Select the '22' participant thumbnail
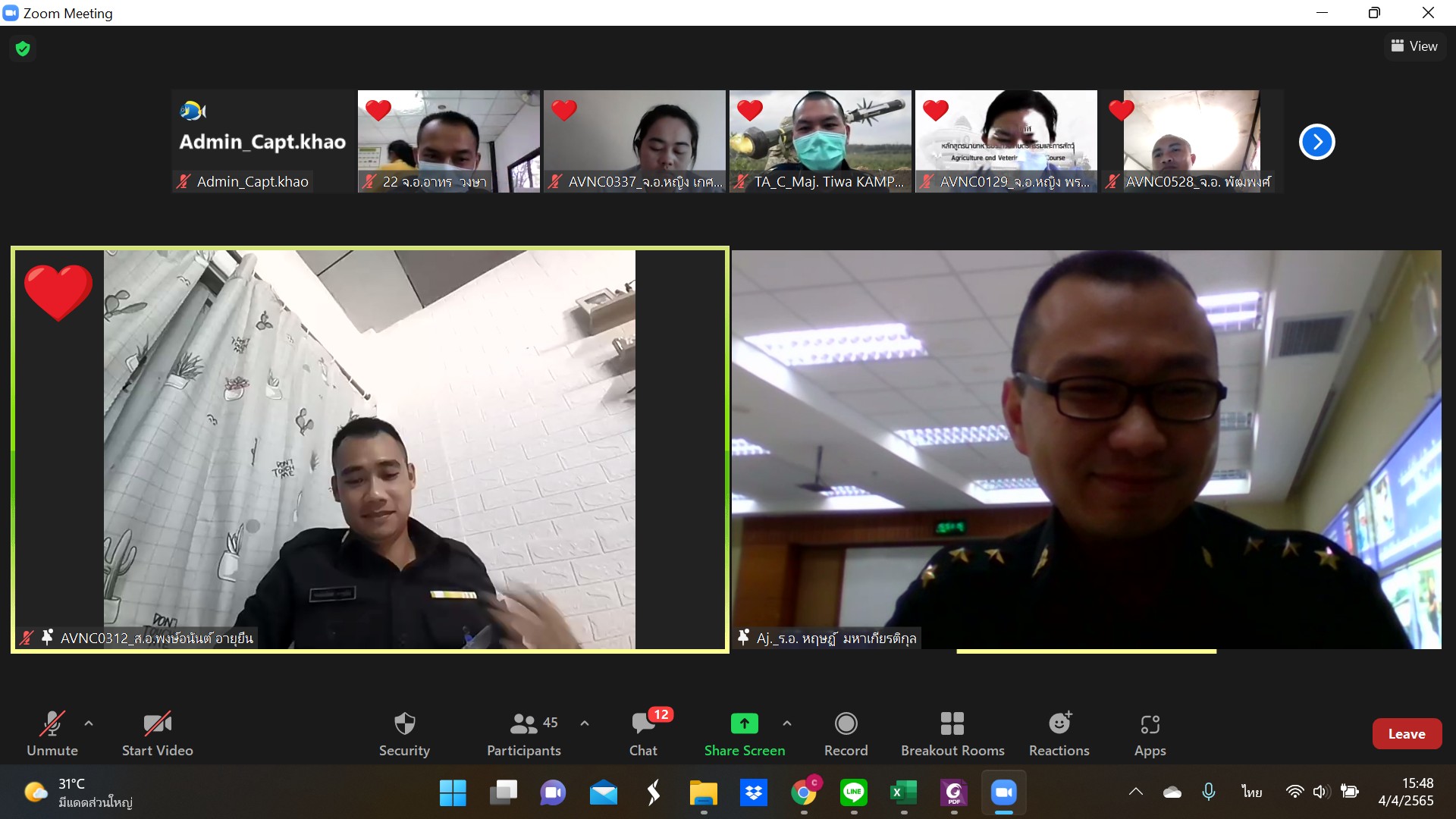Viewport: 1456px width, 819px height. pyautogui.click(x=449, y=141)
